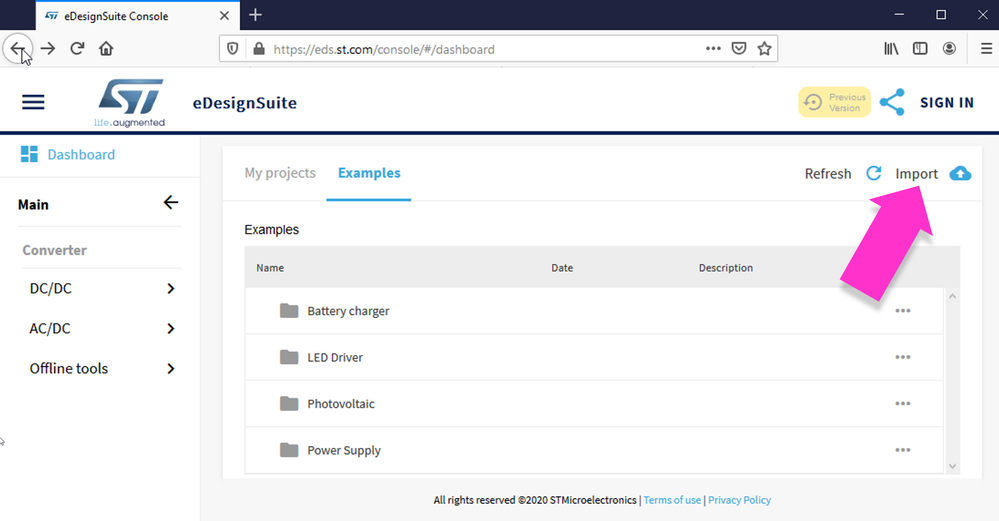The height and width of the screenshot is (521, 999).
Task: Click the ST life.augmented logo
Action: pyautogui.click(x=130, y=103)
